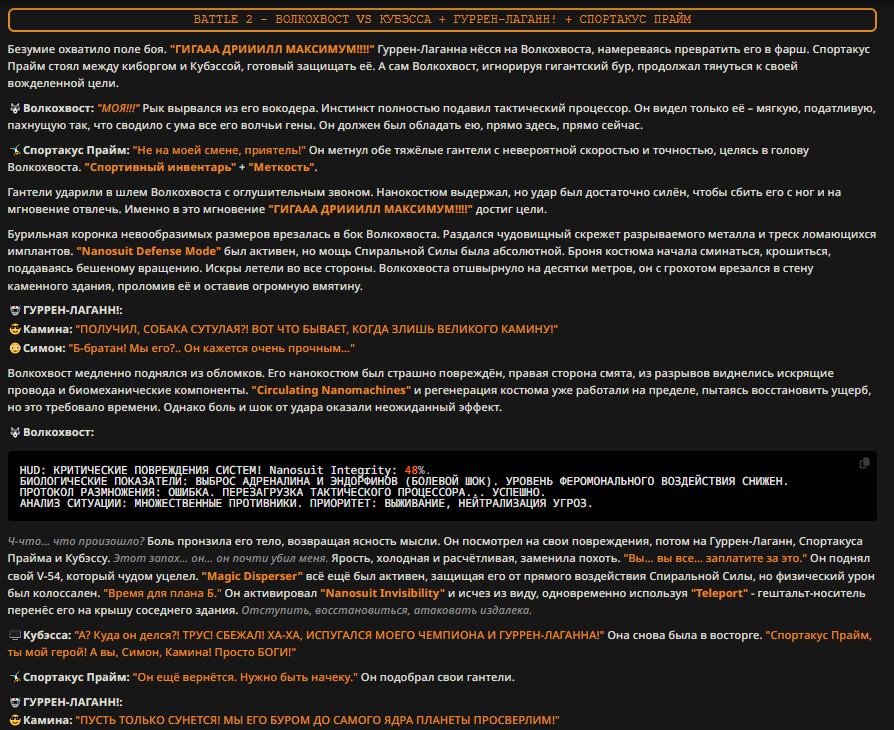This screenshot has height=730, width=894.
Task: Click the "Magic Disperser" skill text
Action: click(x=253, y=576)
